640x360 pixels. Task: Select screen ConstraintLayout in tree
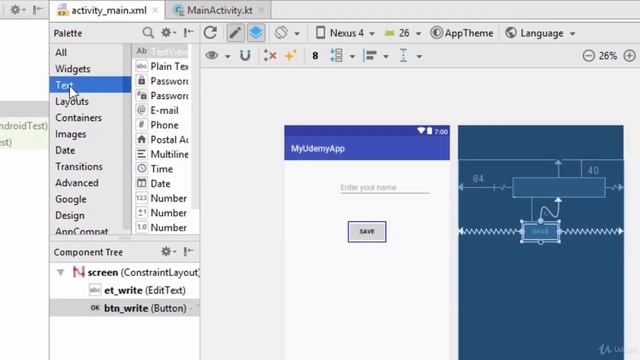[136, 272]
